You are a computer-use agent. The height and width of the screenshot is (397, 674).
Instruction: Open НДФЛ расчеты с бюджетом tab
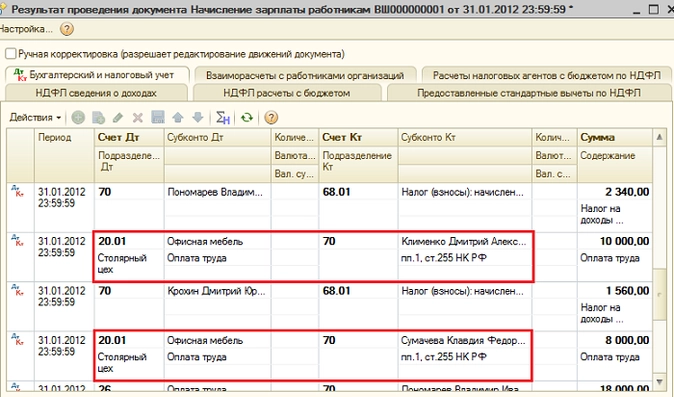pyautogui.click(x=287, y=93)
